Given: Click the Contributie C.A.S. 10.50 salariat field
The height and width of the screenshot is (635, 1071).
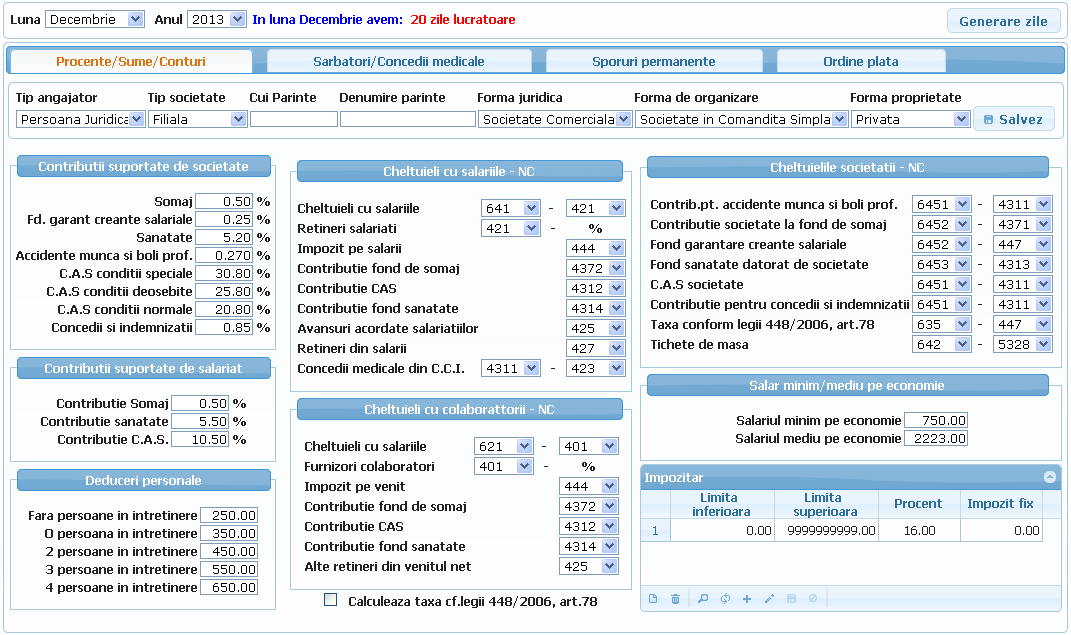Looking at the screenshot, I should point(199,440).
